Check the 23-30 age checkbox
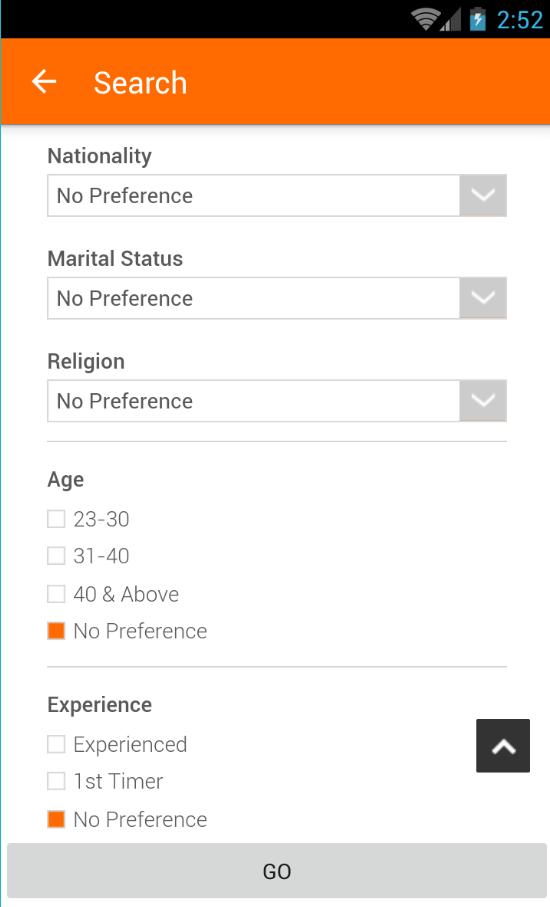This screenshot has width=550, height=907. 56,519
